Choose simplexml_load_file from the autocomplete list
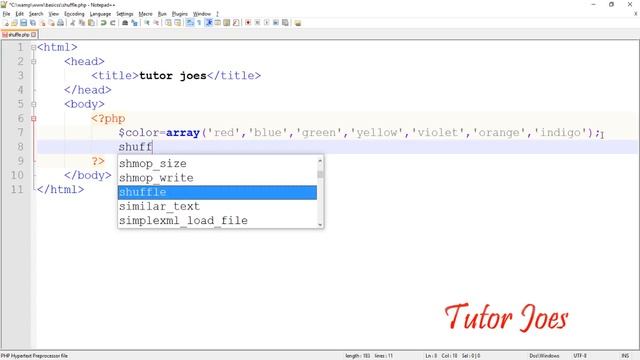640x360 pixels. click(217, 220)
